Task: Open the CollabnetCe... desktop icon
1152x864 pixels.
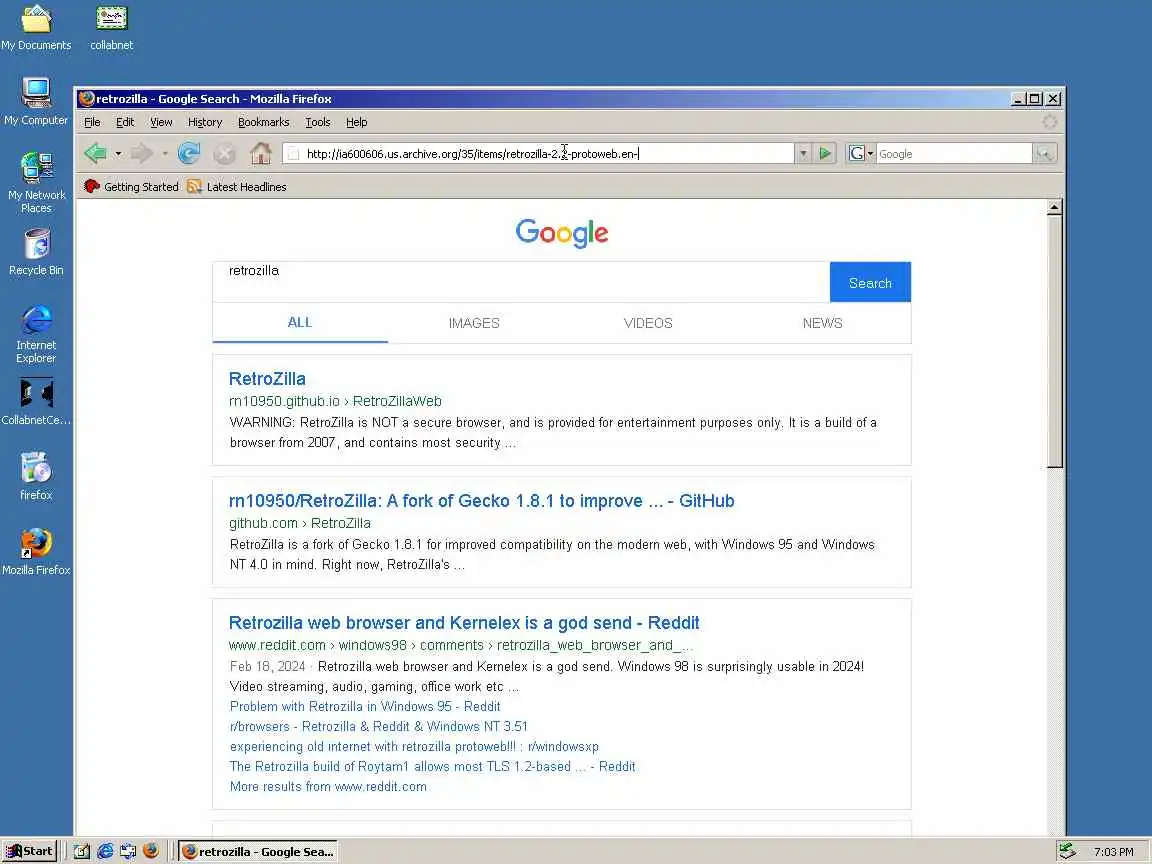Action: (36, 401)
